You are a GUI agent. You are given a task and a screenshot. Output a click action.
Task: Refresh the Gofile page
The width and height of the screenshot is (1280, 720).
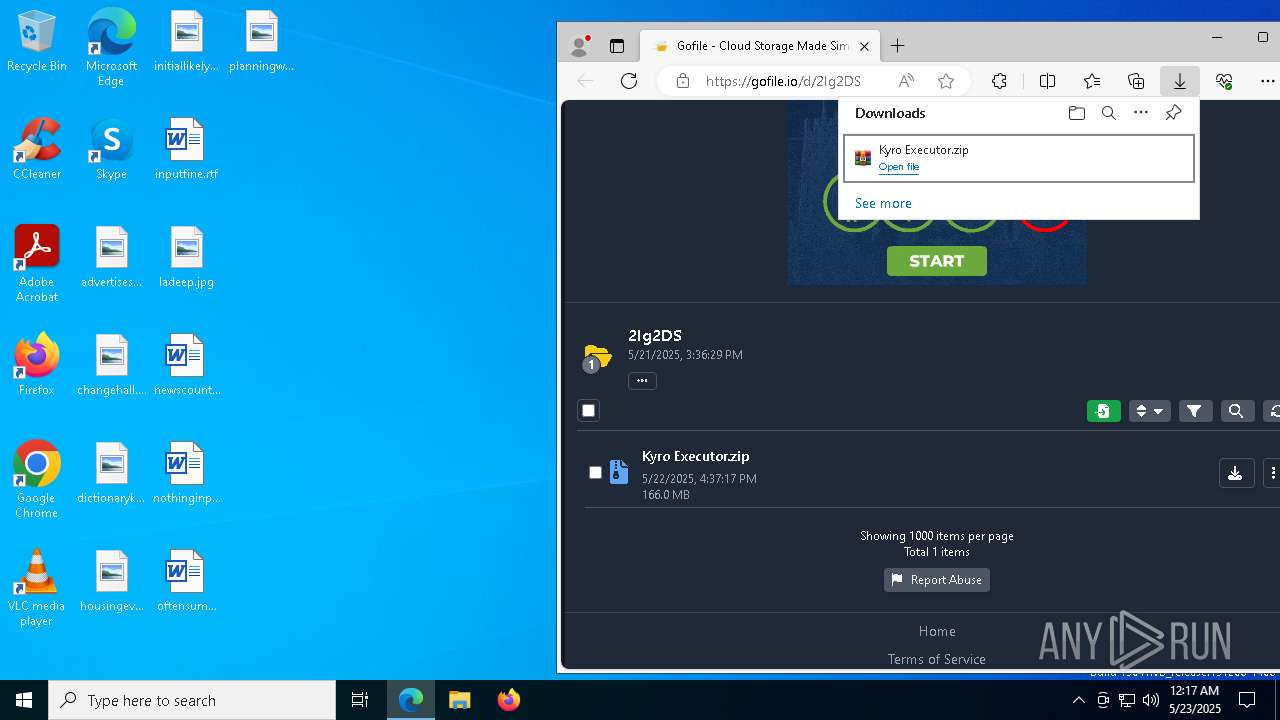(x=629, y=81)
